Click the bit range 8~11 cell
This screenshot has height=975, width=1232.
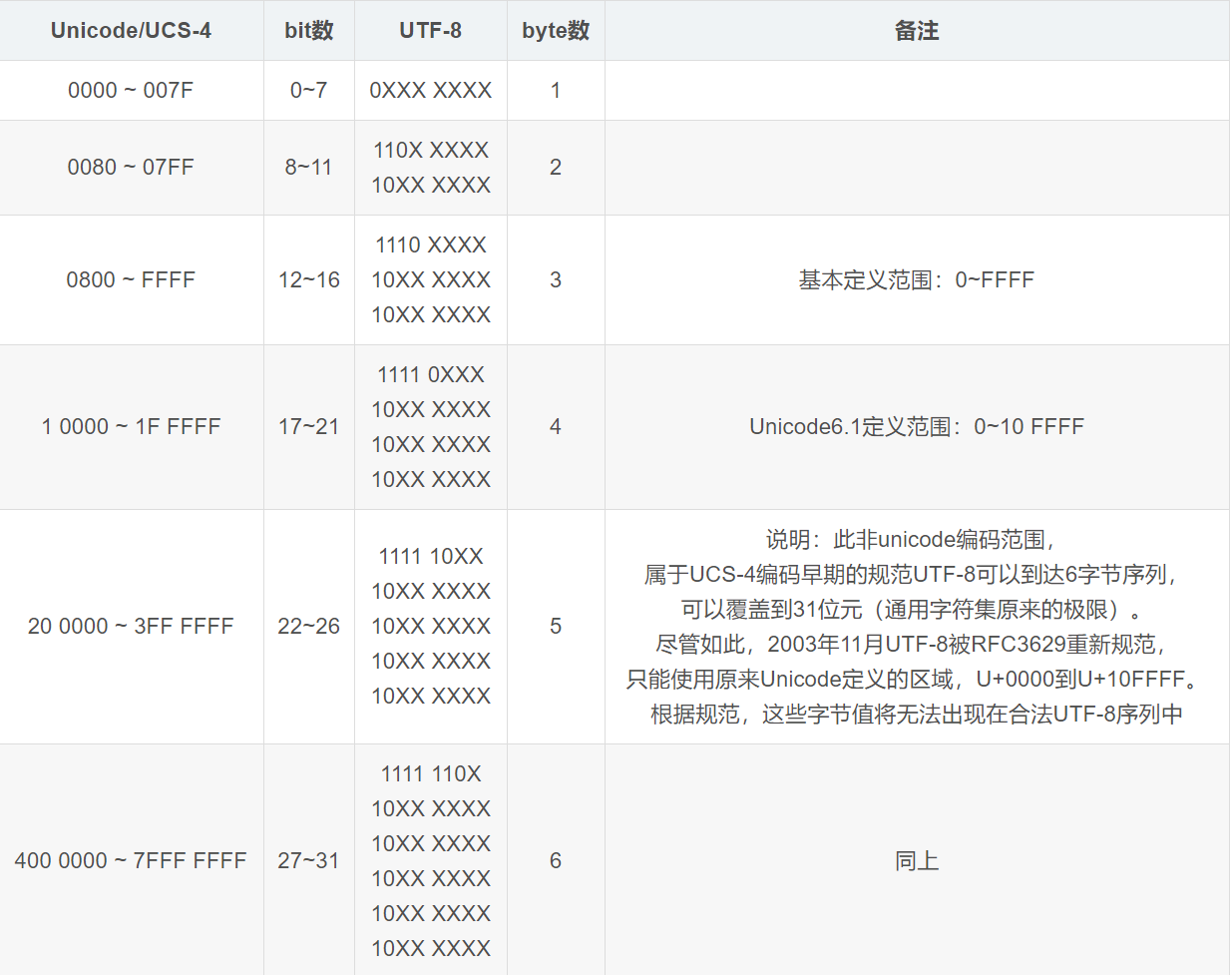coord(308,167)
